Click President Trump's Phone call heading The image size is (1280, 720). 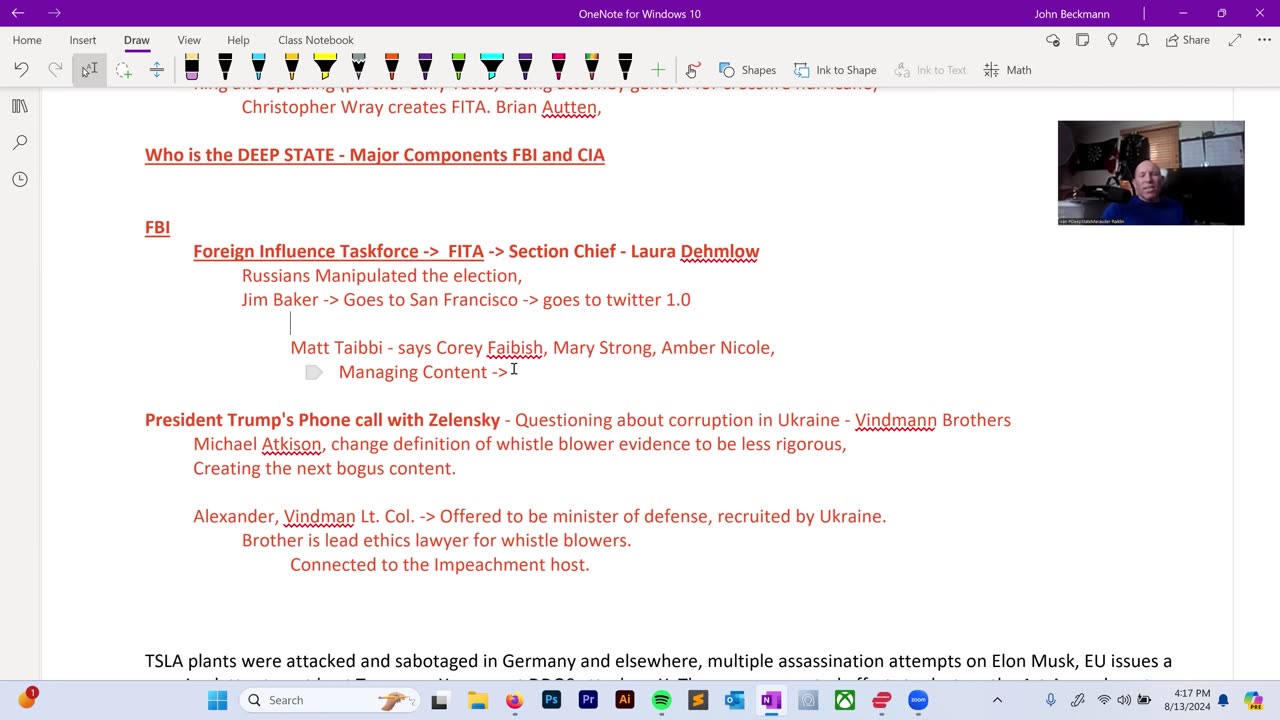point(322,420)
